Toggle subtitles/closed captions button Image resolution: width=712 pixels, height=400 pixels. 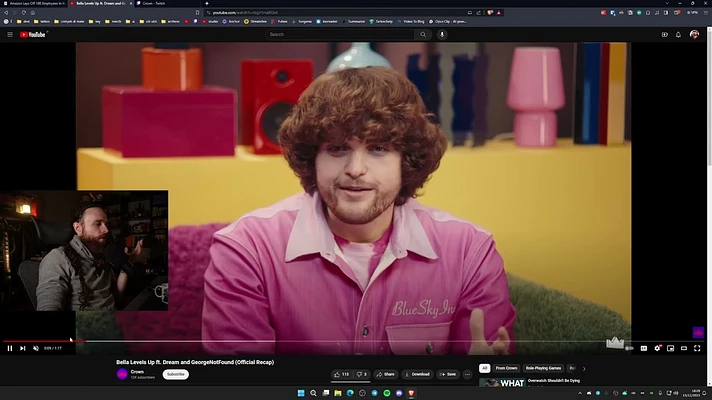point(643,348)
